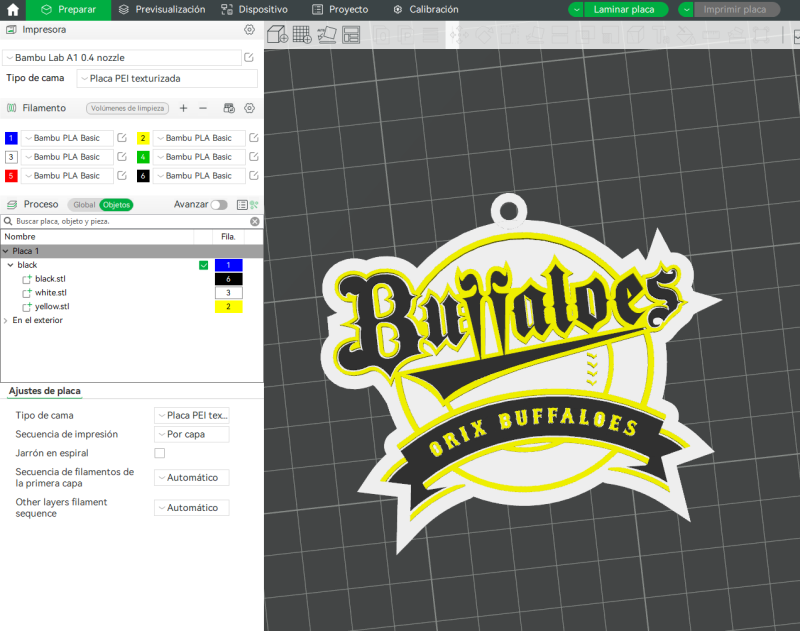The height and width of the screenshot is (631, 800).
Task: Toggle the Avanzar advanced mode switch
Action: [219, 205]
